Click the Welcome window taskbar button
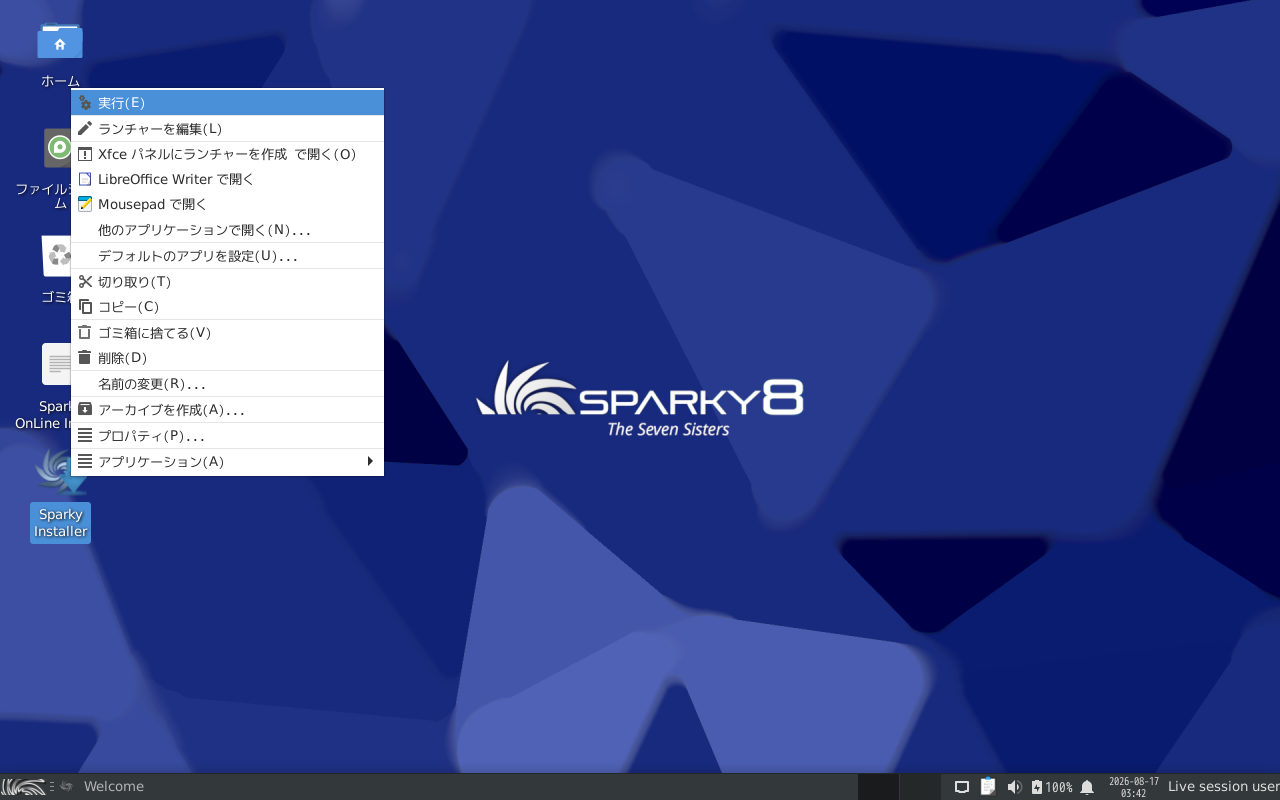This screenshot has height=800, width=1280. tap(103, 787)
